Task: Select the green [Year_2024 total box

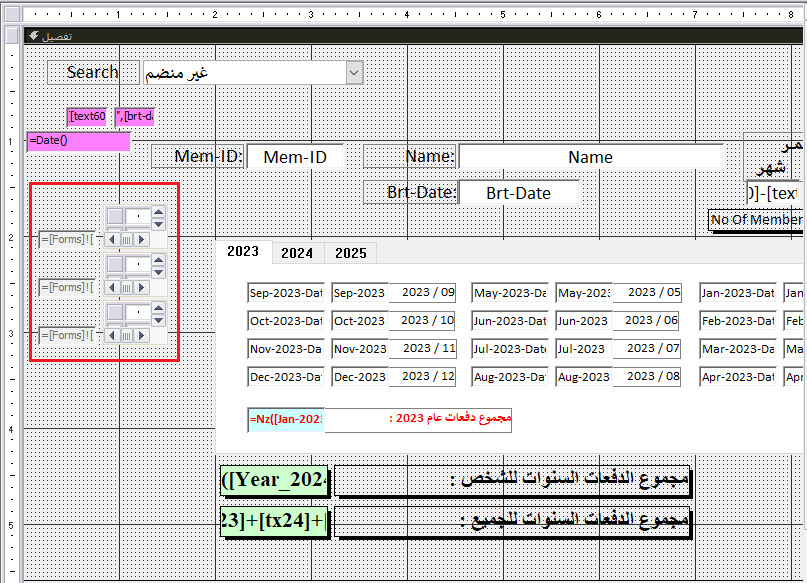Action: (275, 481)
